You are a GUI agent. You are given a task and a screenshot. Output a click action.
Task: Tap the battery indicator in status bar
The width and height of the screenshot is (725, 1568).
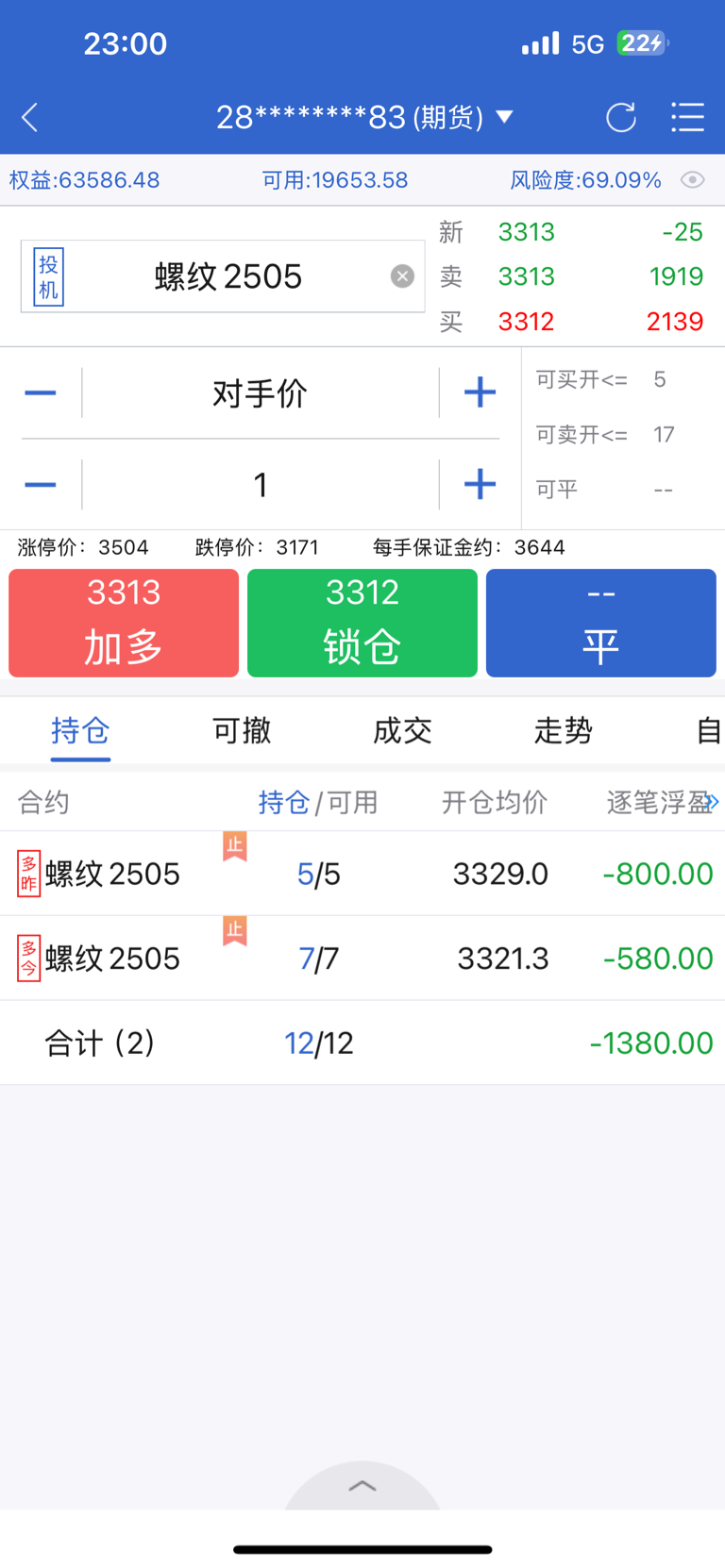[643, 43]
